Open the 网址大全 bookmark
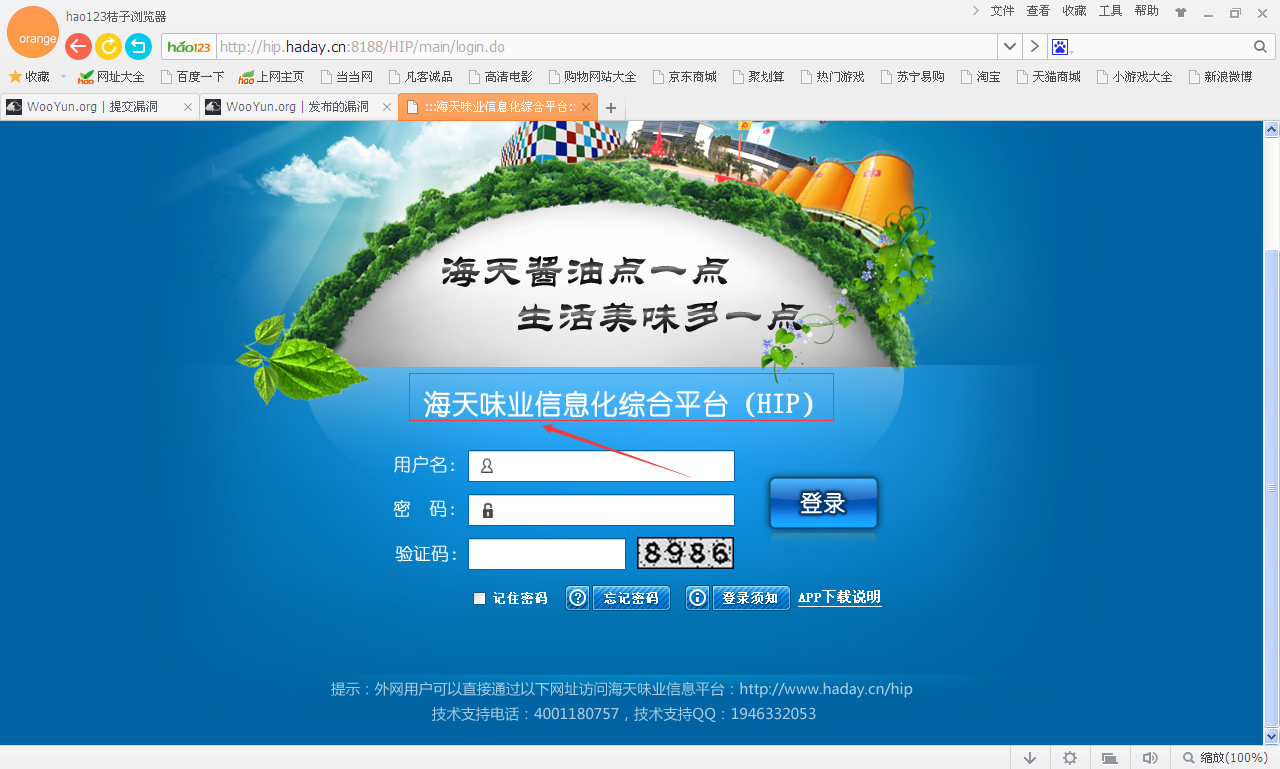Viewport: 1280px width, 769px height. point(111,77)
